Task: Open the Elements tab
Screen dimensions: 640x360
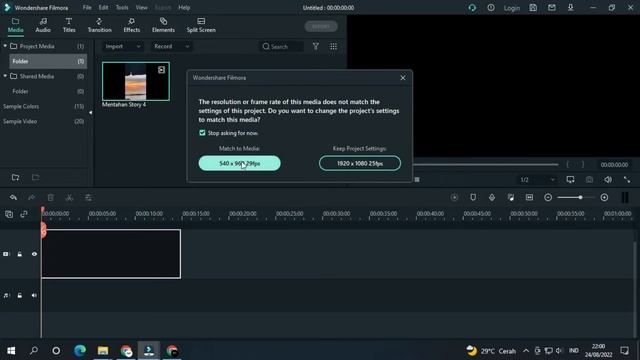Action: [163, 25]
